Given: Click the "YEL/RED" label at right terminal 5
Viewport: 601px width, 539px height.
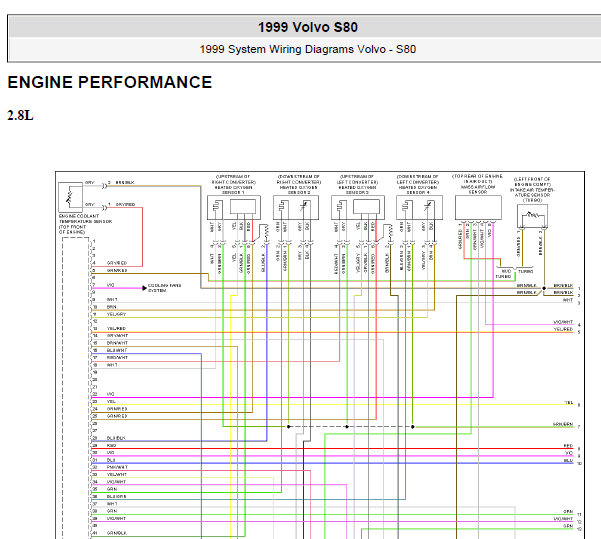Looking at the screenshot, I should tap(563, 329).
